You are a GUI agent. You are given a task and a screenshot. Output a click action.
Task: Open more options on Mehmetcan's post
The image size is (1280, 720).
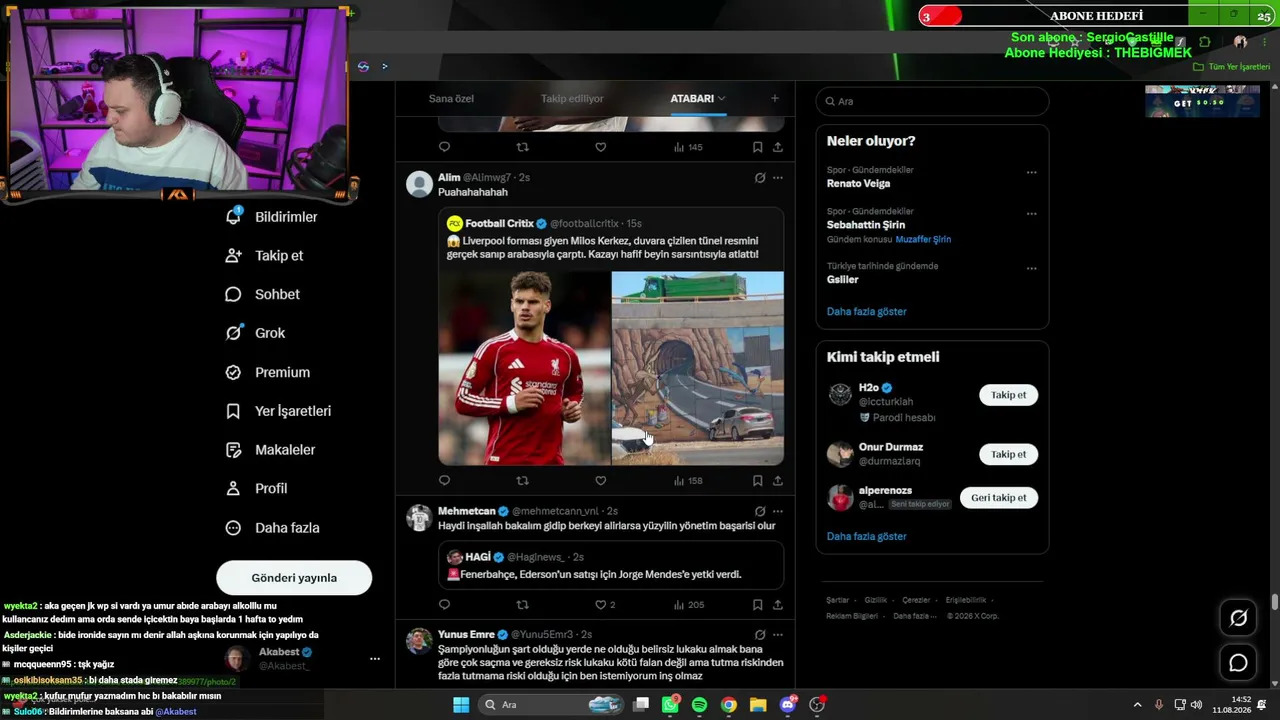click(x=778, y=511)
